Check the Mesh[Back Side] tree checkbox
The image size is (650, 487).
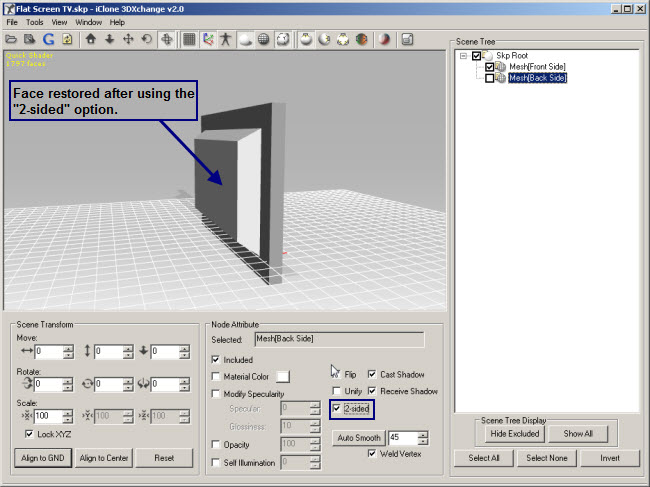[490, 78]
